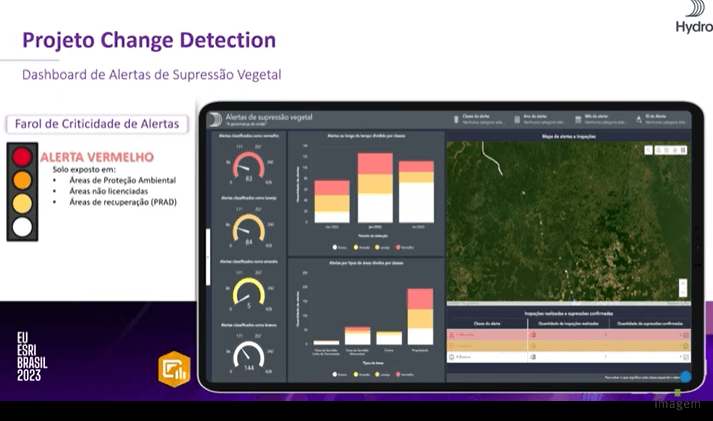Click the Farol de Criticidade de Alertas label
Image resolution: width=713 pixels, height=421 pixels.
click(x=97, y=125)
